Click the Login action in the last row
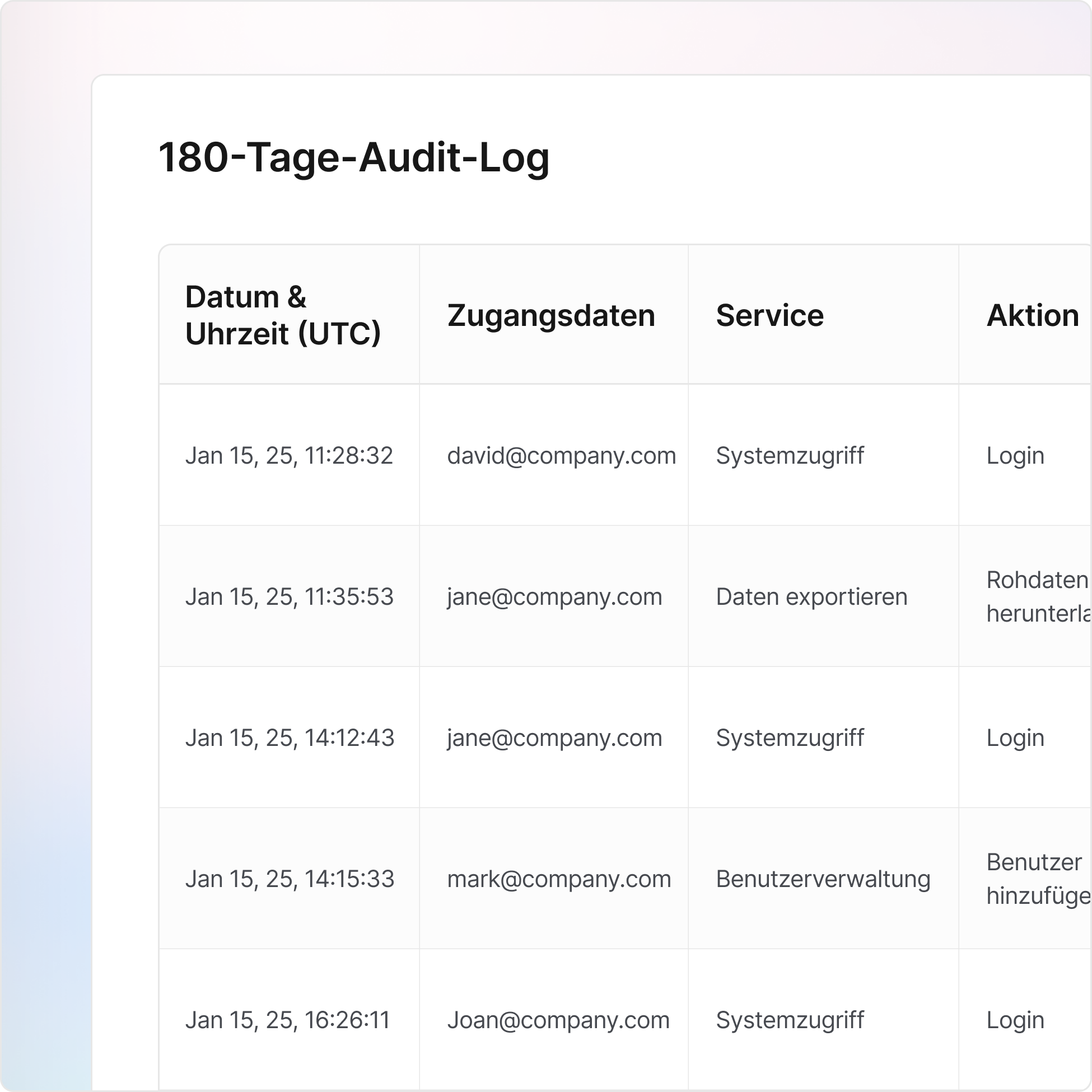1092x1092 pixels. point(1015,1020)
